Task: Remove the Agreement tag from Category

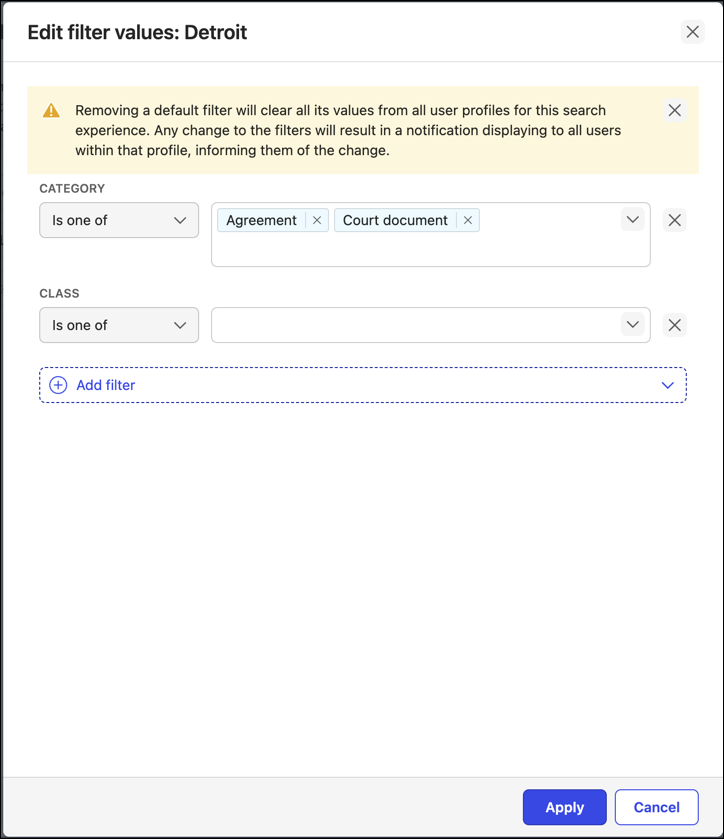Action: [x=317, y=220]
